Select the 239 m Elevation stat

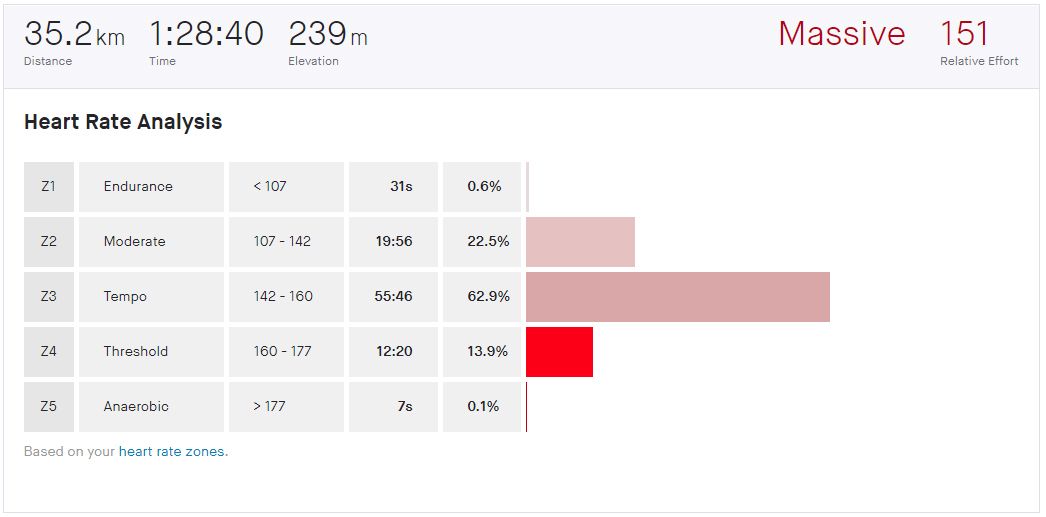(327, 34)
